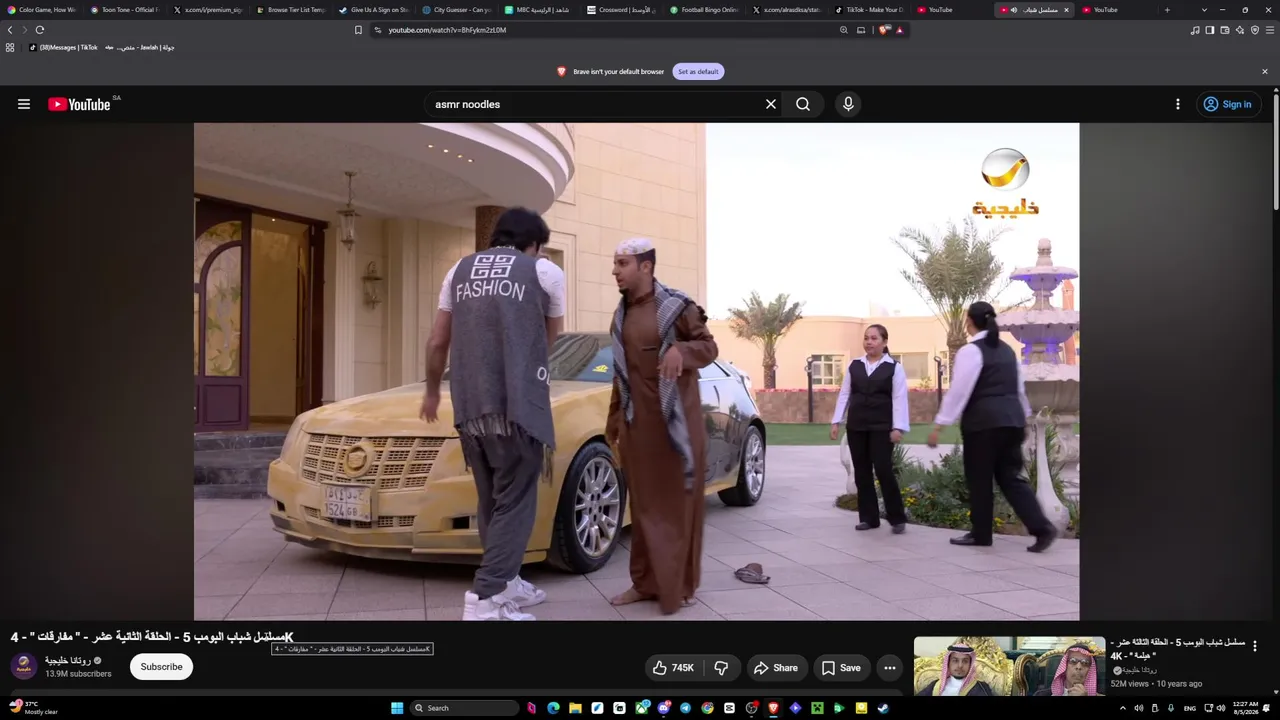Show hidden system tray icons
1280x720 pixels.
pyautogui.click(x=1122, y=708)
